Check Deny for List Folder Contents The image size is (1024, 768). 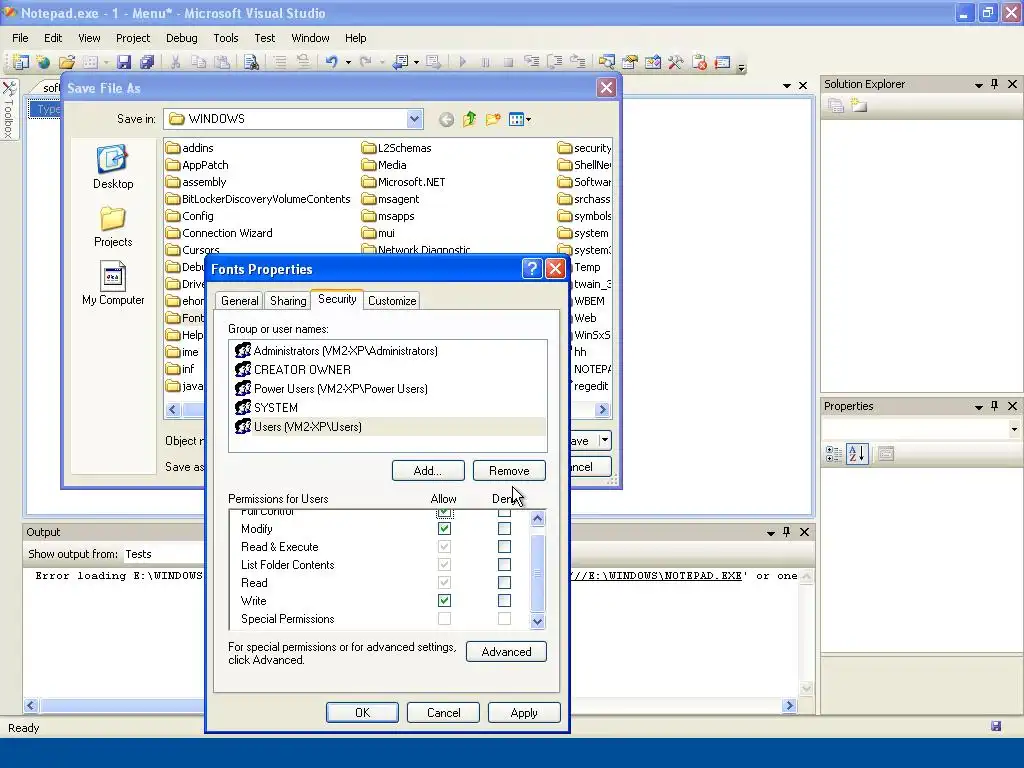pyautogui.click(x=504, y=564)
